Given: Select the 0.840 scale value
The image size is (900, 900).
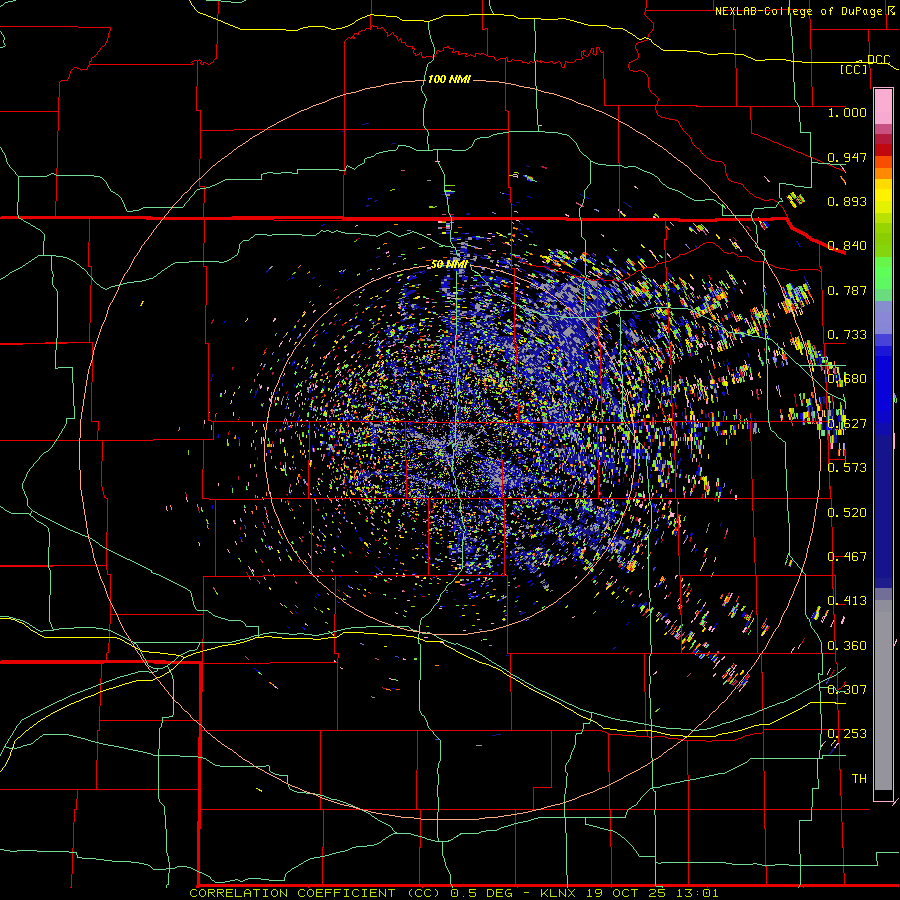Looking at the screenshot, I should (847, 246).
